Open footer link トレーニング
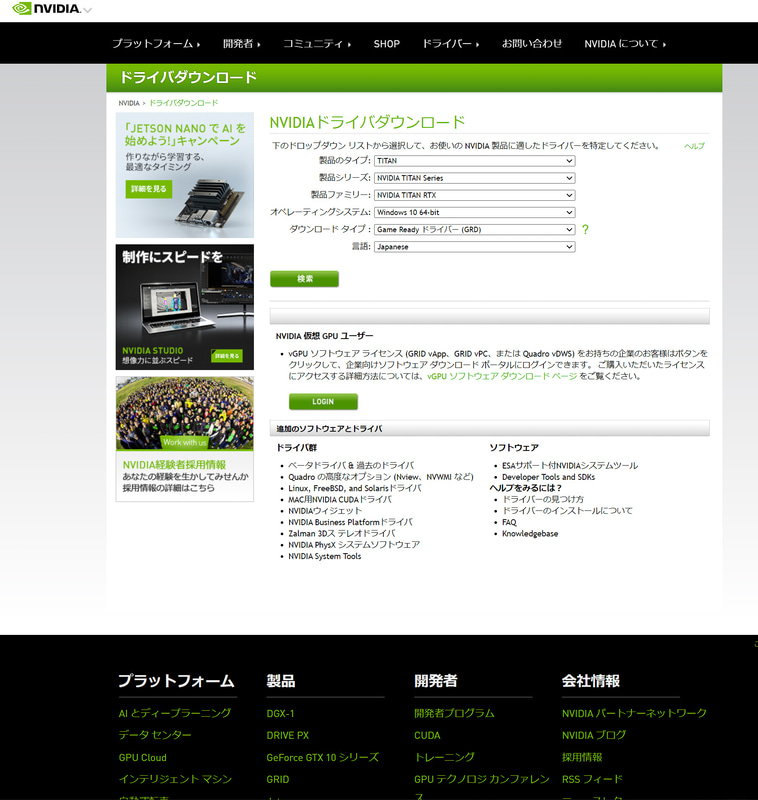The width and height of the screenshot is (758, 800). 444,758
